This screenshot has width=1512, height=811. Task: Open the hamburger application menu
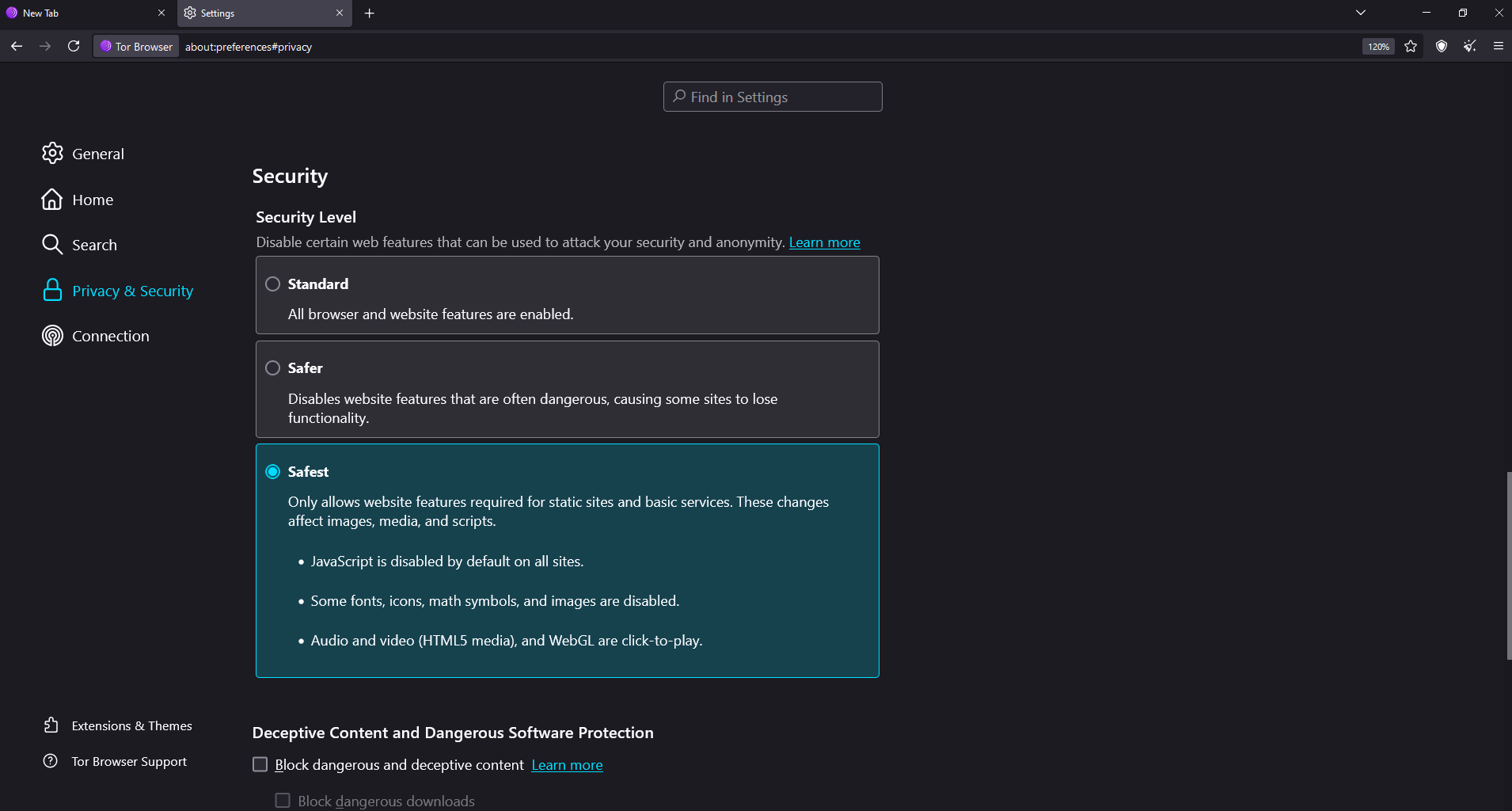coord(1498,47)
